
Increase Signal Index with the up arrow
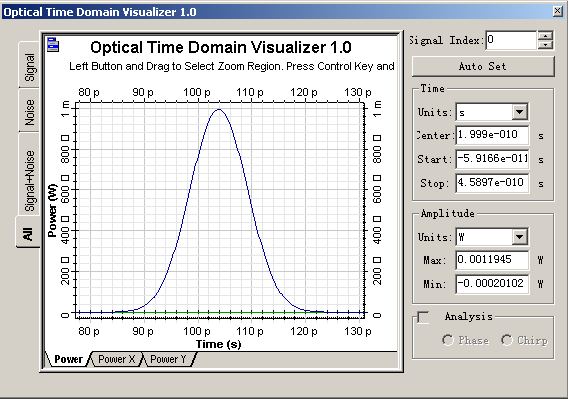click(x=545, y=36)
